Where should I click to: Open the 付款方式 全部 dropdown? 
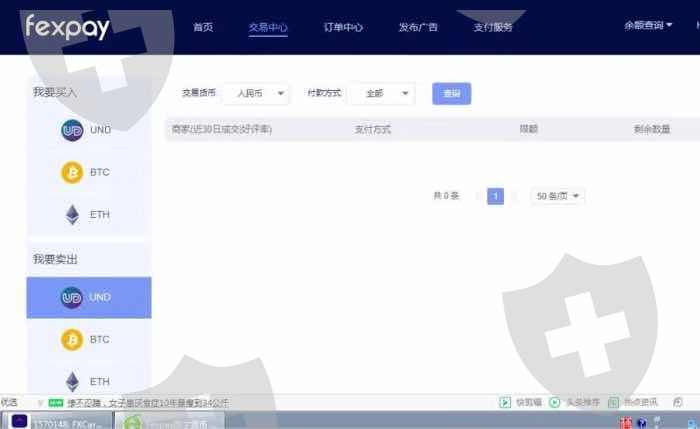click(381, 93)
